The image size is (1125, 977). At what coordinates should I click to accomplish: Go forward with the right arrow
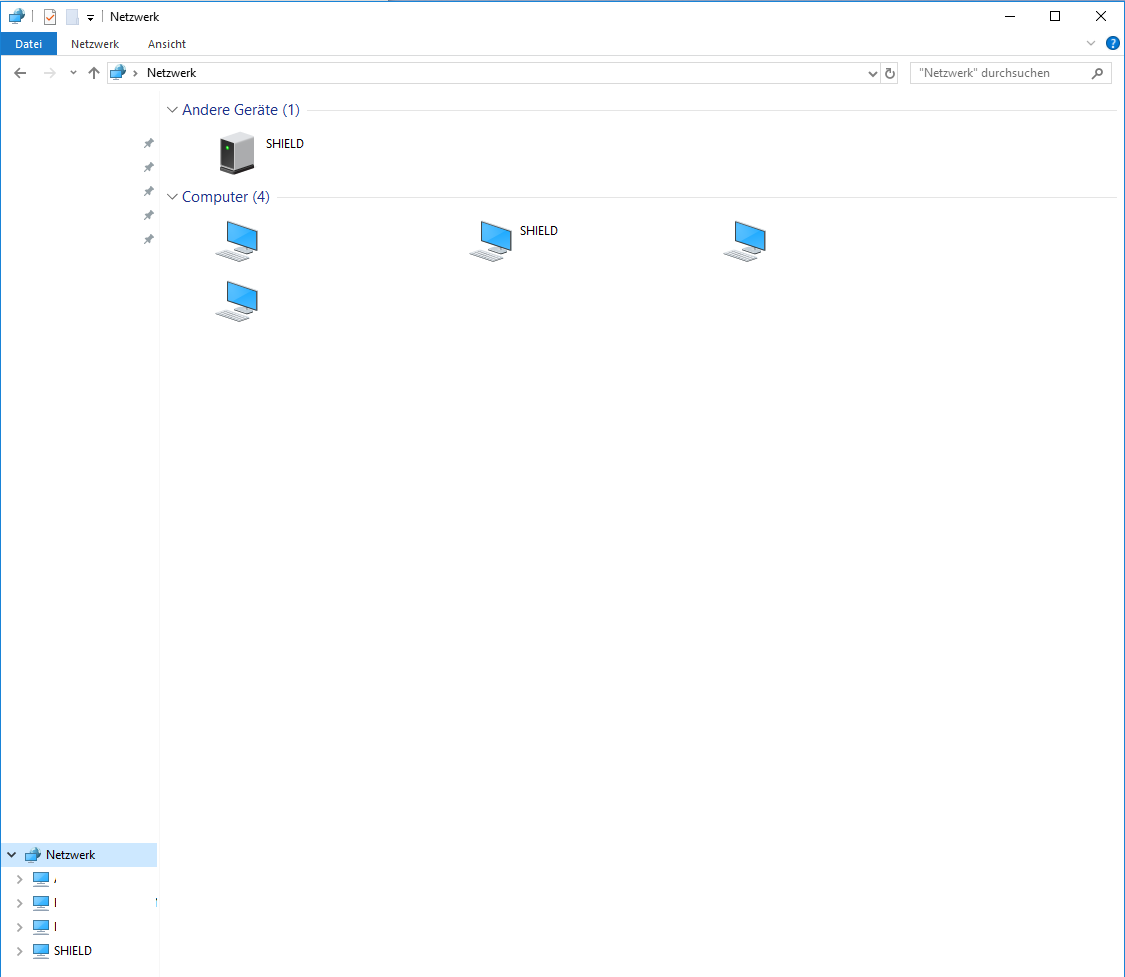(50, 72)
